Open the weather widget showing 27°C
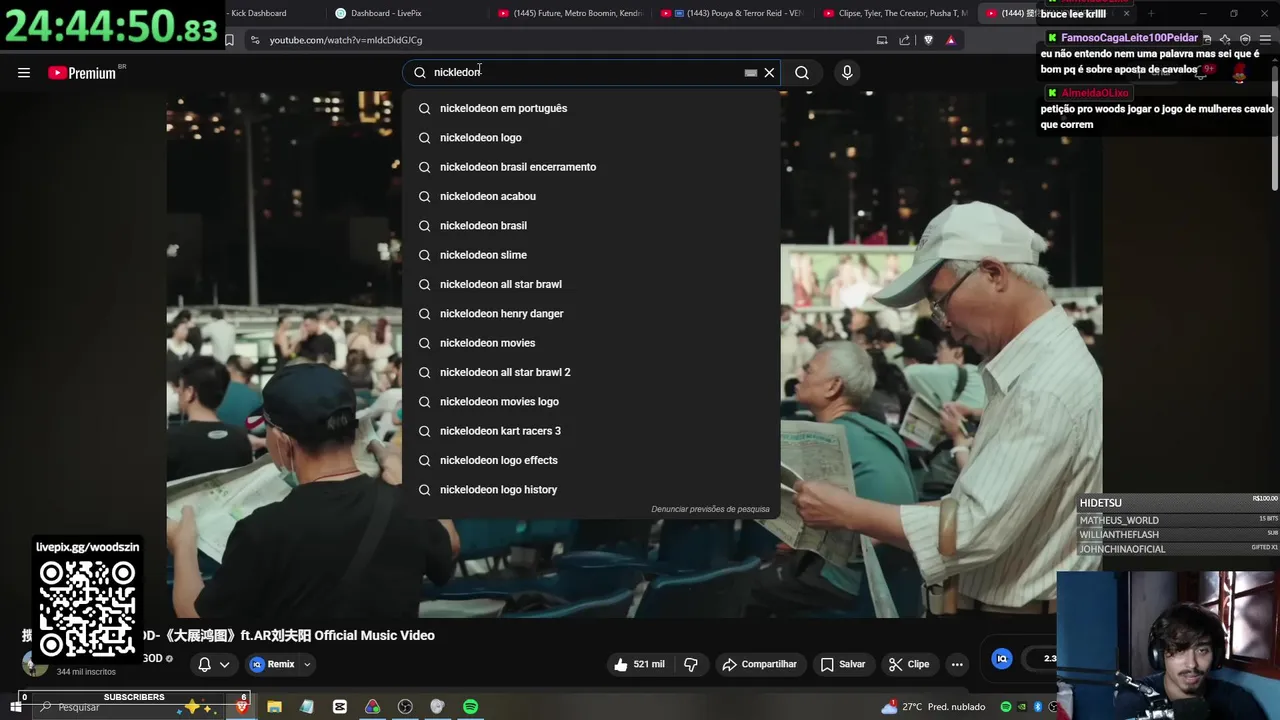Viewport: 1280px width, 720px height. pos(933,707)
